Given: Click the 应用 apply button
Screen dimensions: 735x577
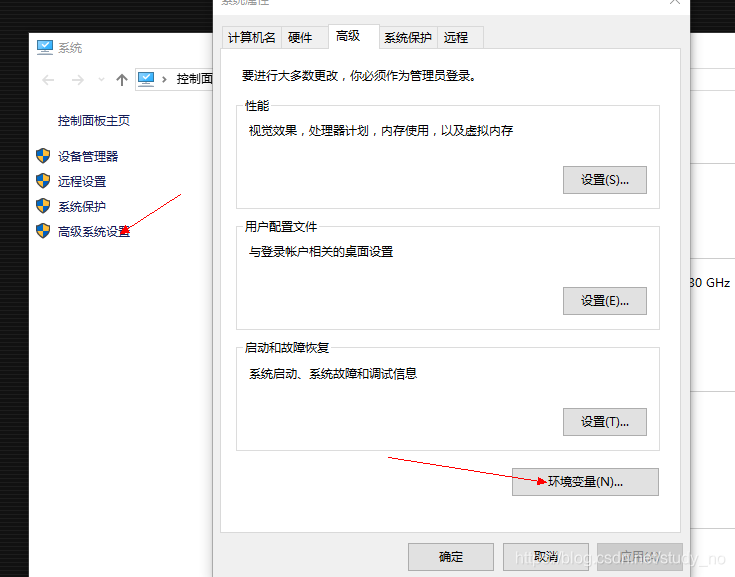Looking at the screenshot, I should pos(640,557).
